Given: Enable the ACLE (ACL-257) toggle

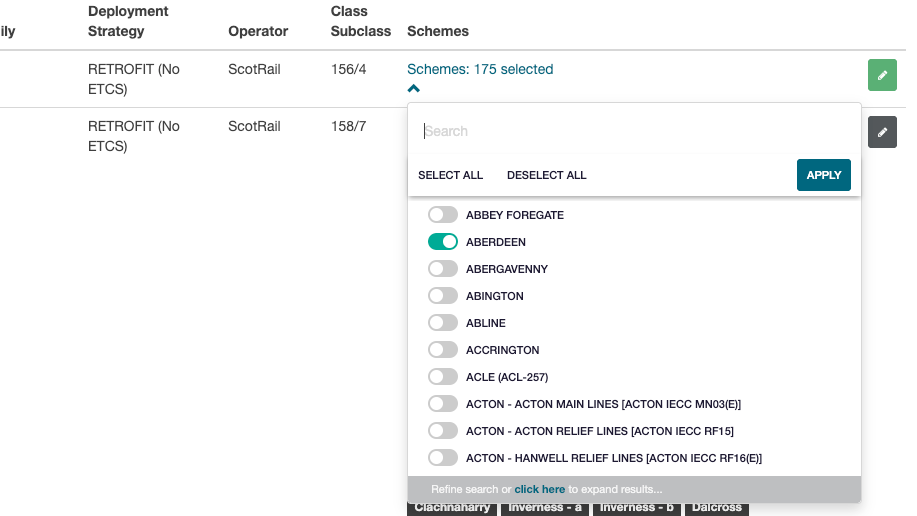Looking at the screenshot, I should pos(442,377).
